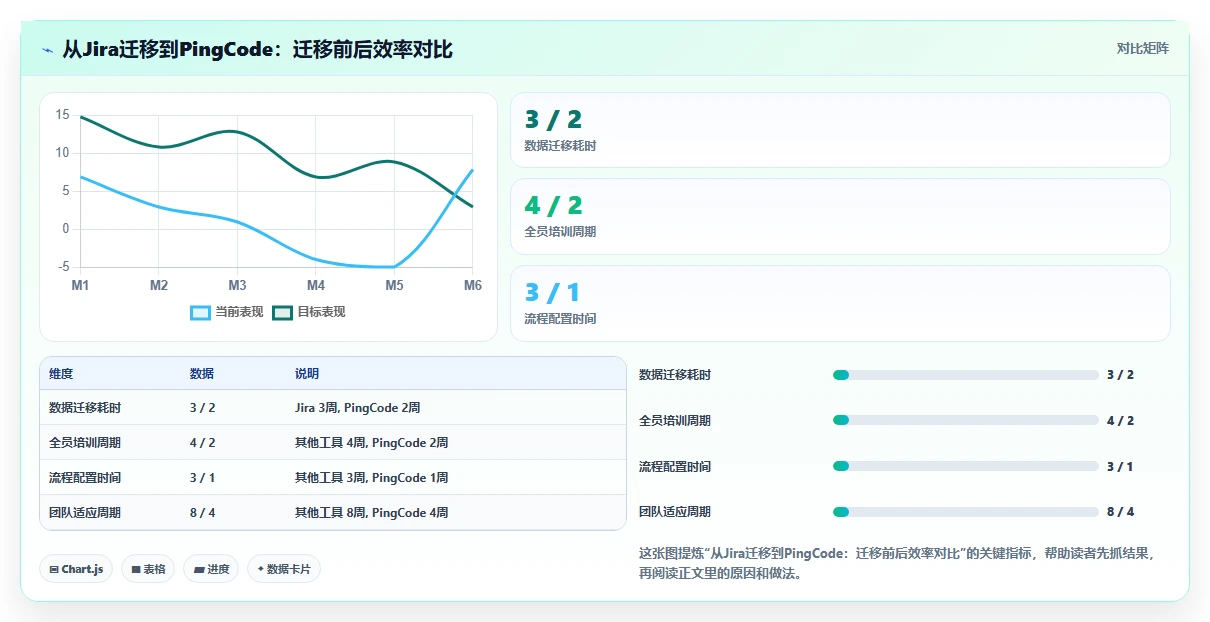
Task: Click the 数据迁移耗时 progress bar
Action: tap(965, 375)
